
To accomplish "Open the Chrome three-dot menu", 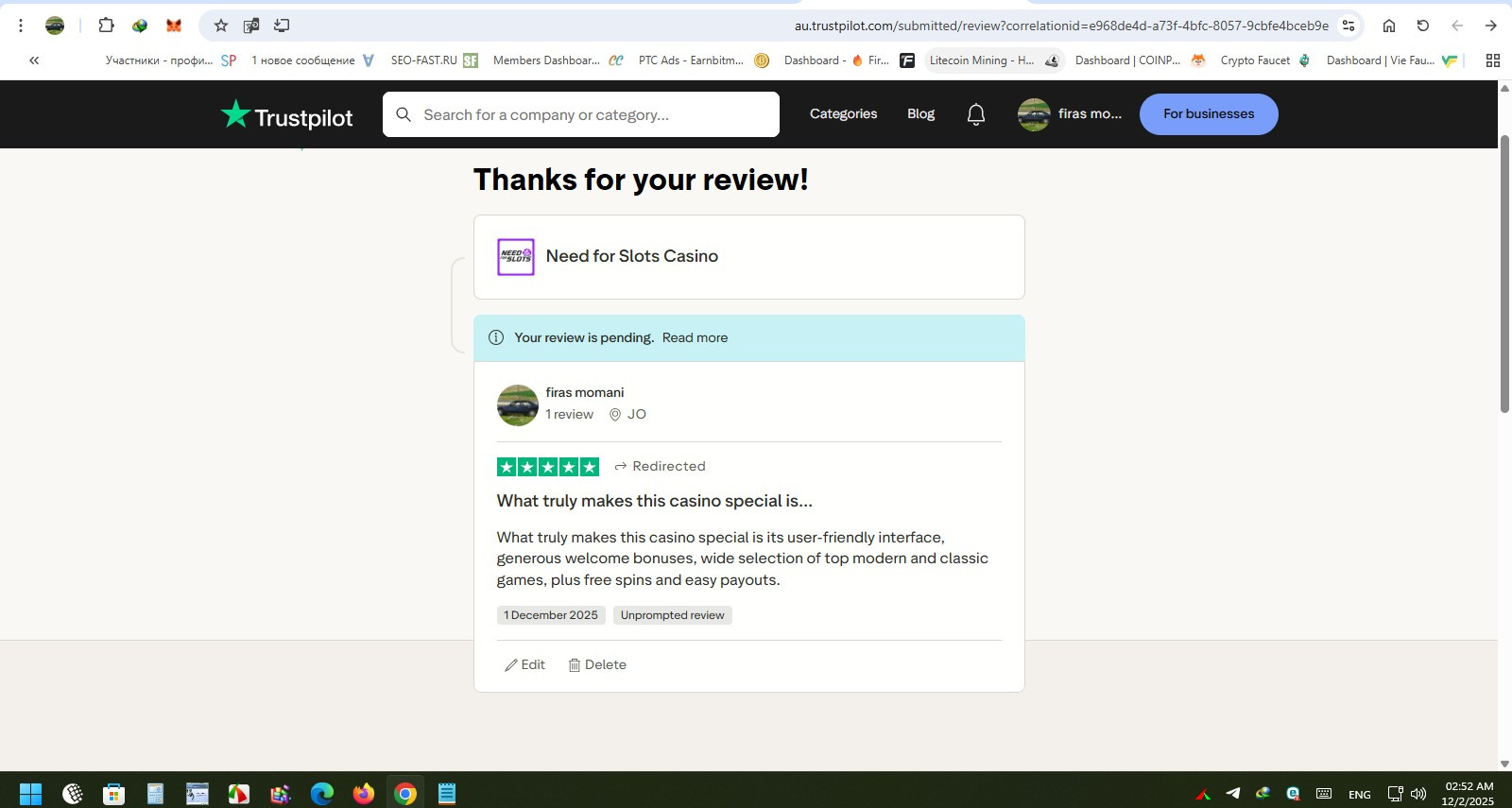I will (21, 26).
